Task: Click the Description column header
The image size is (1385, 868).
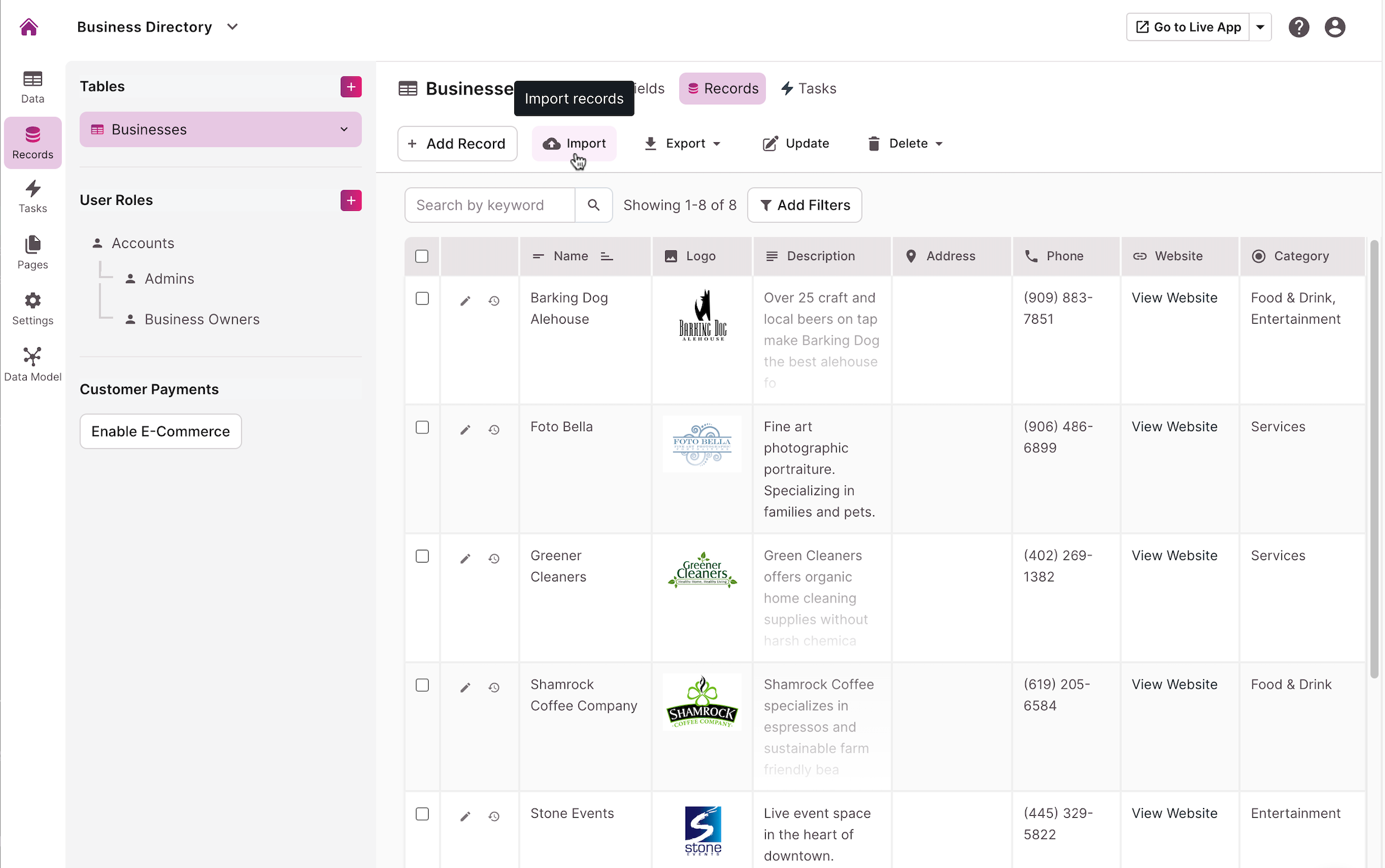Action: click(822, 256)
